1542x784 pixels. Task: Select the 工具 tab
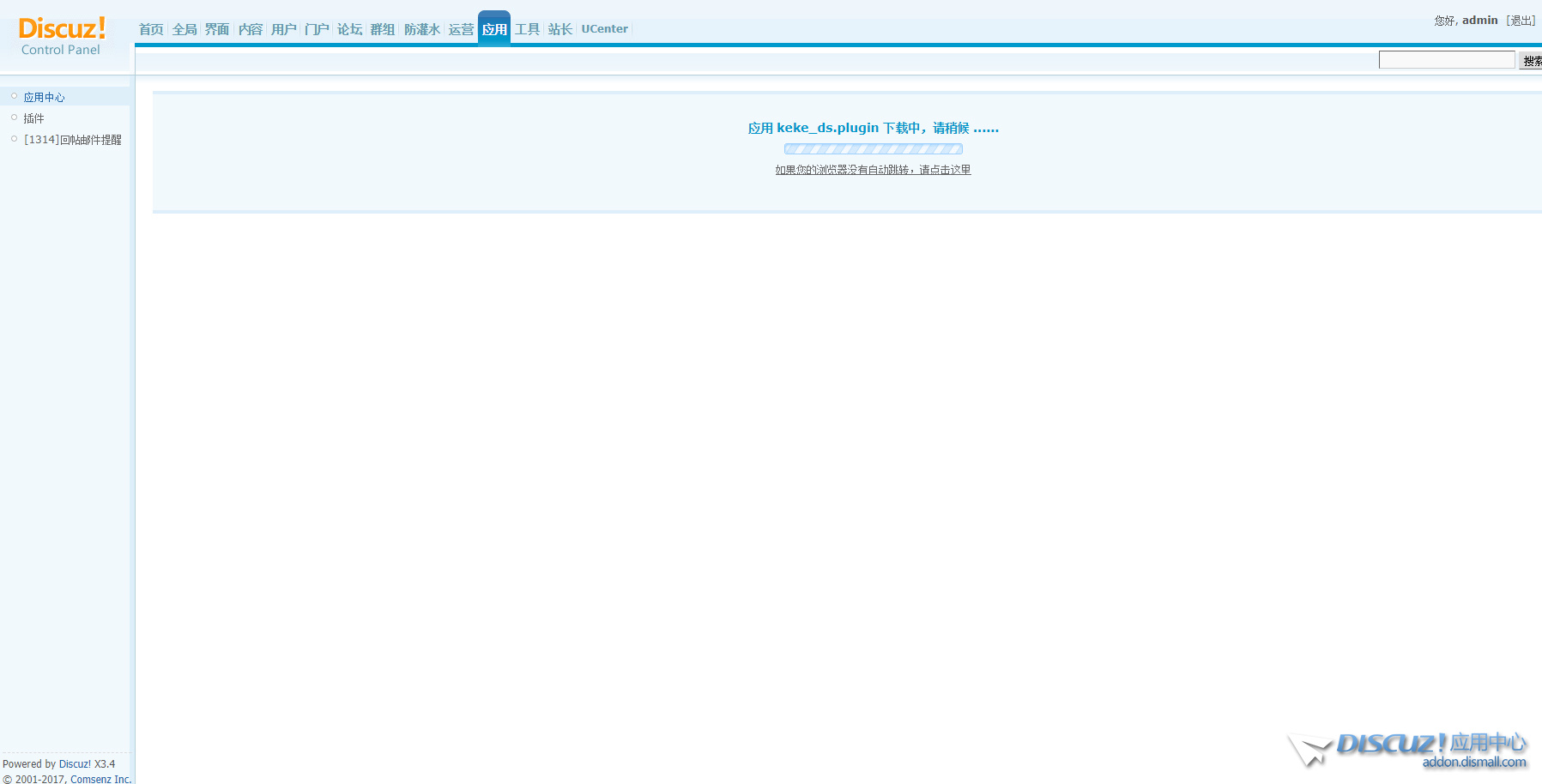(527, 29)
